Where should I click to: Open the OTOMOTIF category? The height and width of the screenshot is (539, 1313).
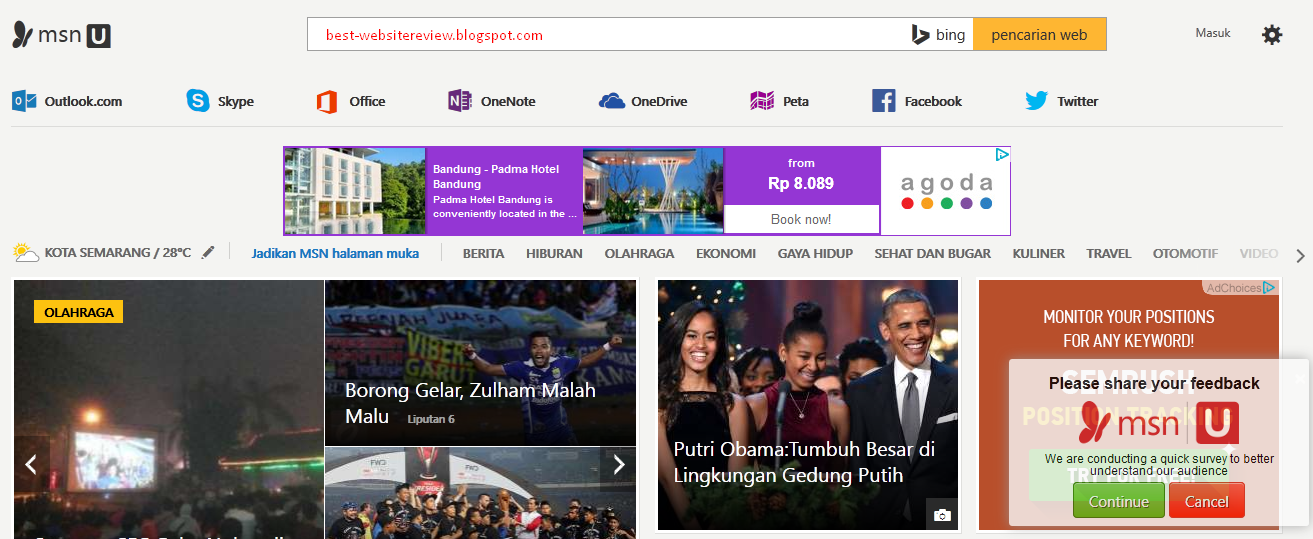(x=1185, y=254)
